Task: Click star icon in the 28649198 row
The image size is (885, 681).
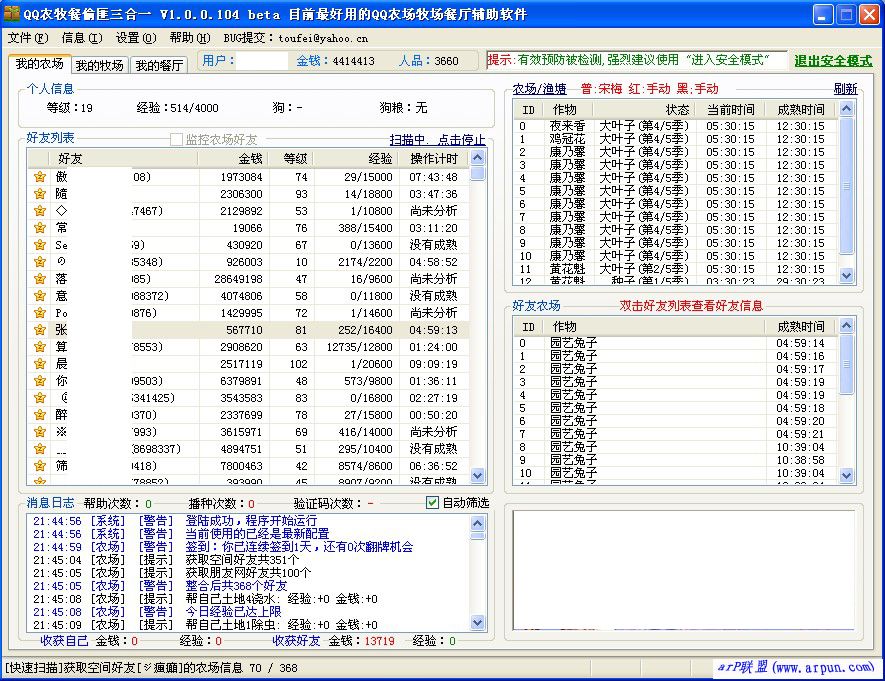Action: (x=40, y=279)
